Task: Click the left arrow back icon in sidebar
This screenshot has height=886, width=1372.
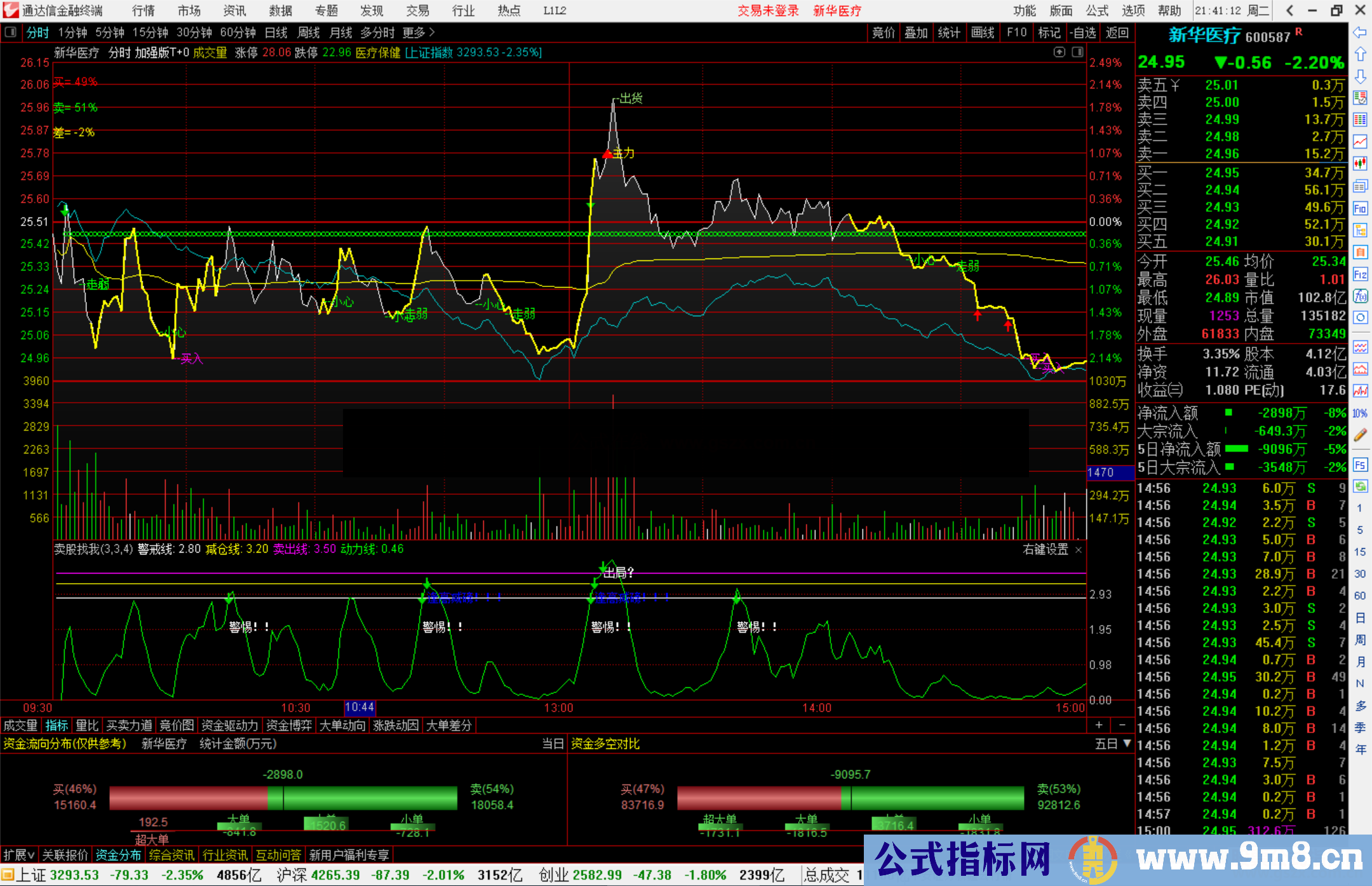Action: coord(1360,32)
